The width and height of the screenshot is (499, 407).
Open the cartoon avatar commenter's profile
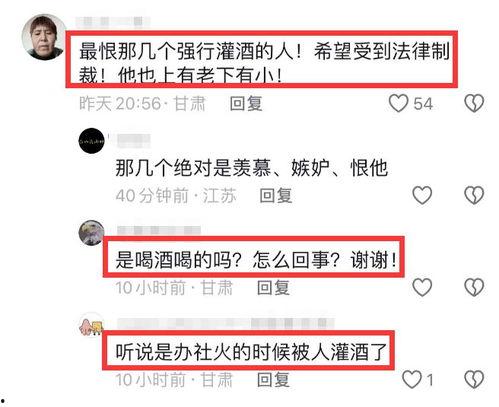coord(91,324)
